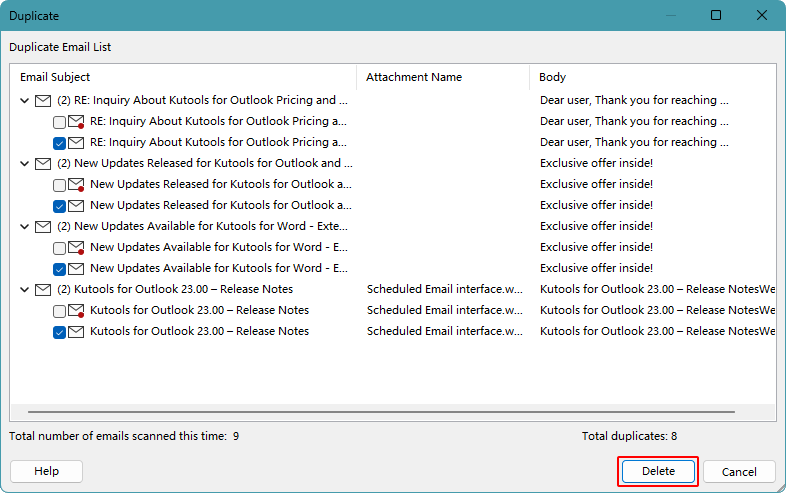Image resolution: width=786 pixels, height=493 pixels.
Task: Collapse the RE: Inquiry About Kutools group
Action: point(24,101)
